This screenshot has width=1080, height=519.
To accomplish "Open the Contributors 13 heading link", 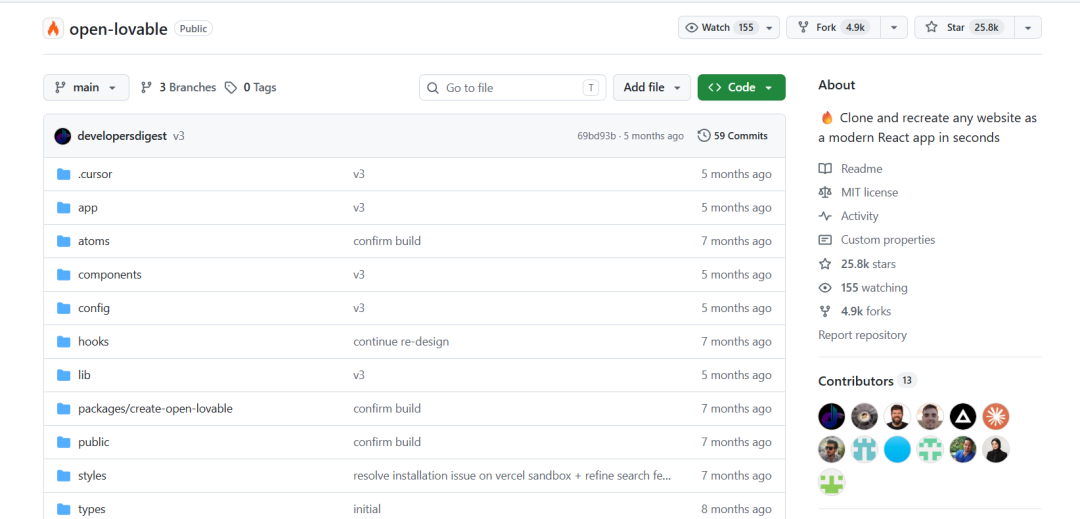I will (x=867, y=381).
